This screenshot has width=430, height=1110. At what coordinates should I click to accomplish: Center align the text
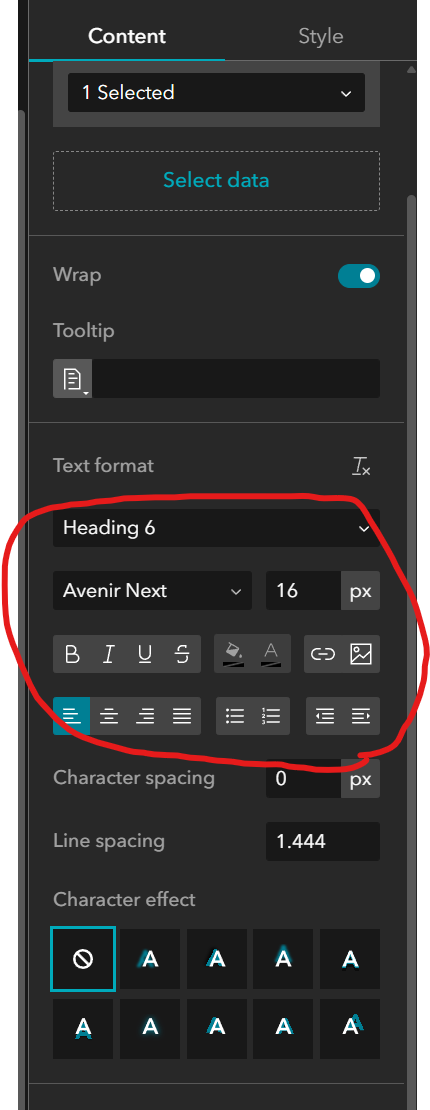tap(108, 716)
